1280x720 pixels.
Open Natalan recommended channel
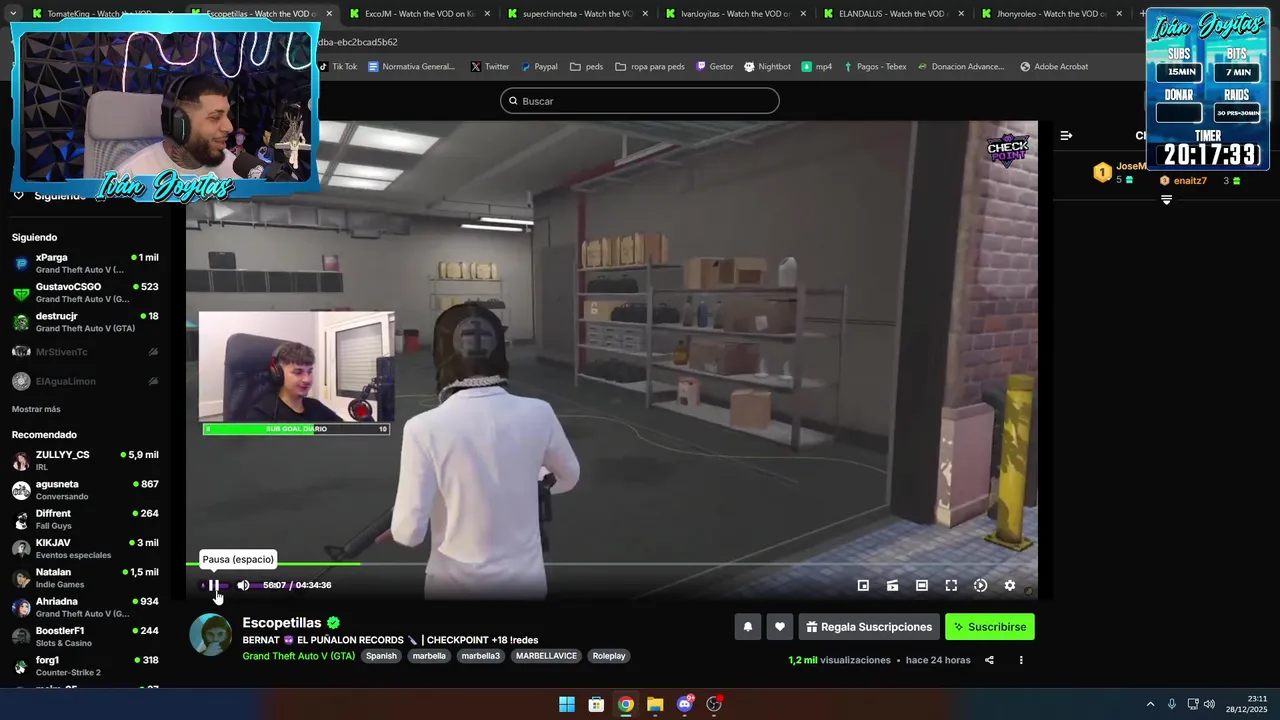tap(85, 578)
